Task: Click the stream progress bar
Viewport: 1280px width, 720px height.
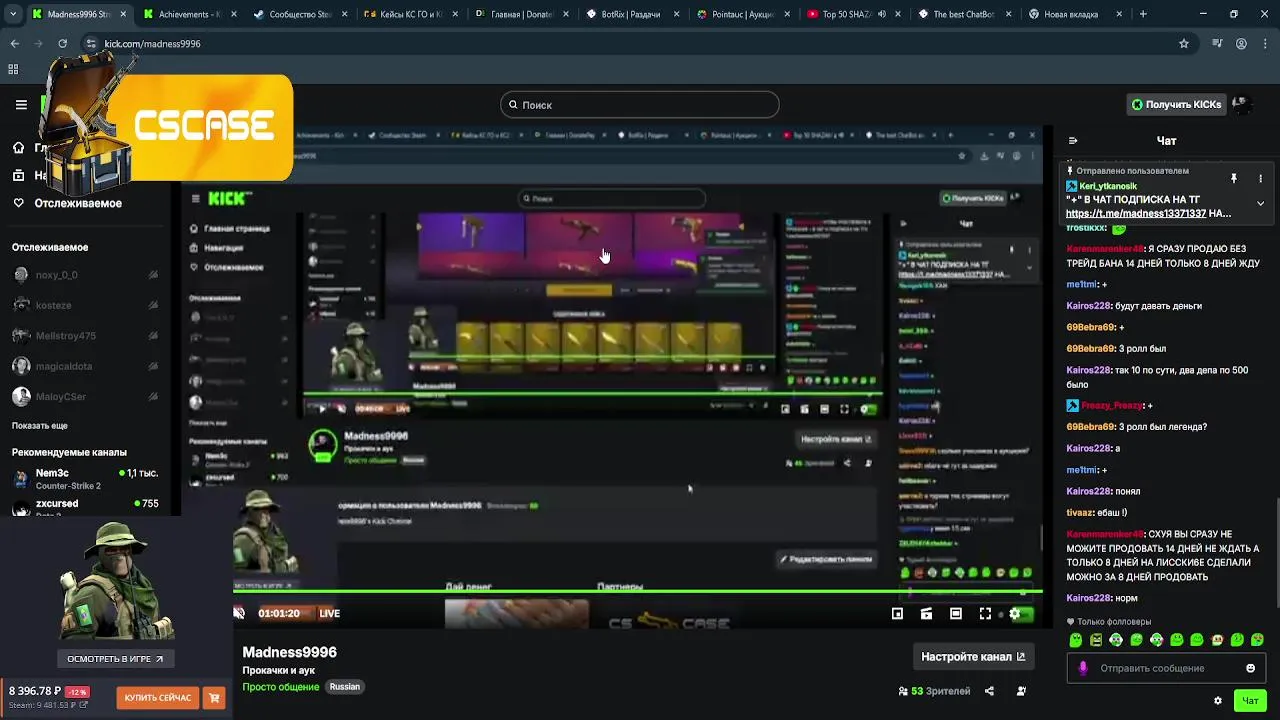Action: point(637,591)
